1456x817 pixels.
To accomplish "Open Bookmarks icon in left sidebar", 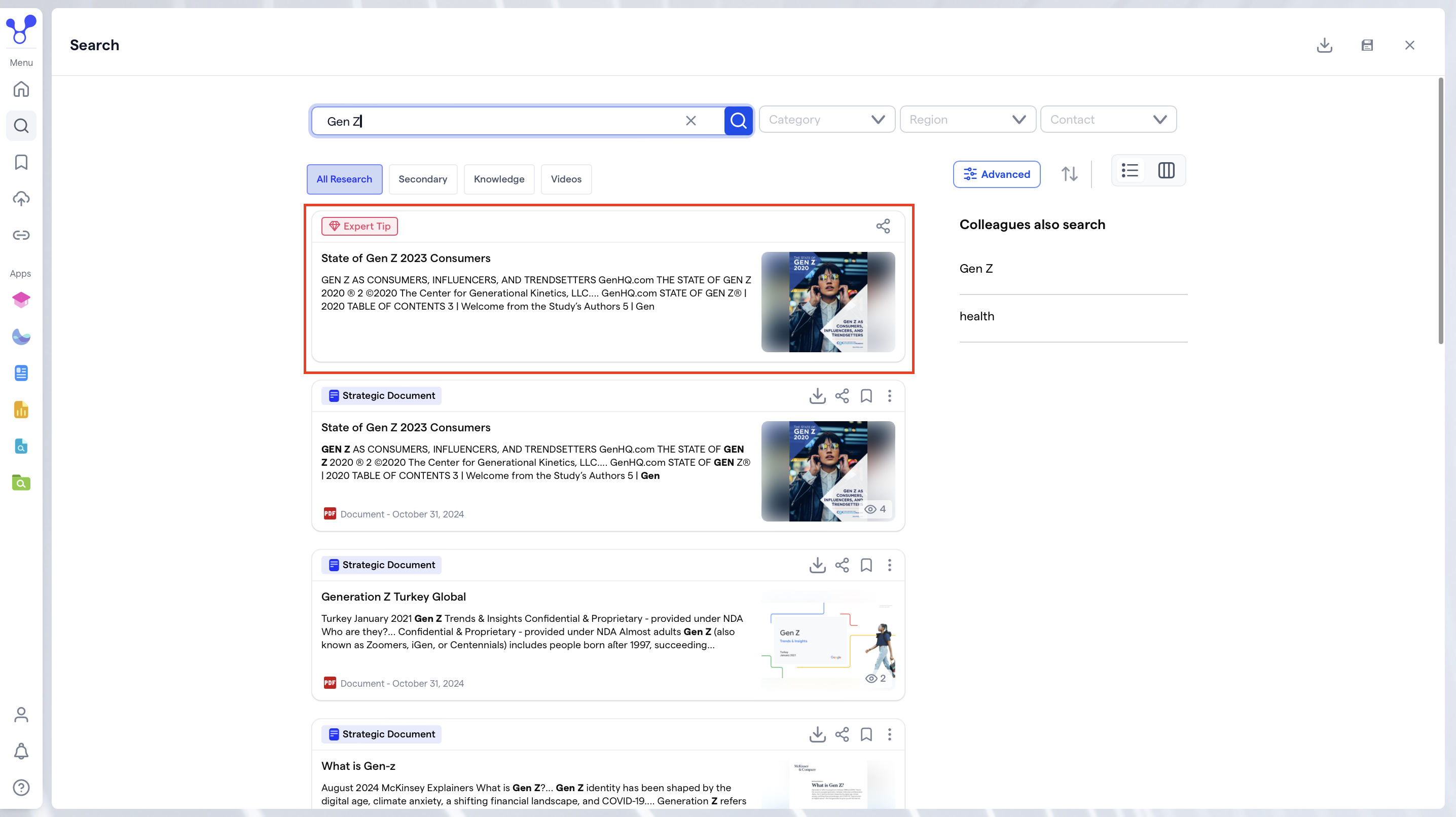I will point(21,162).
